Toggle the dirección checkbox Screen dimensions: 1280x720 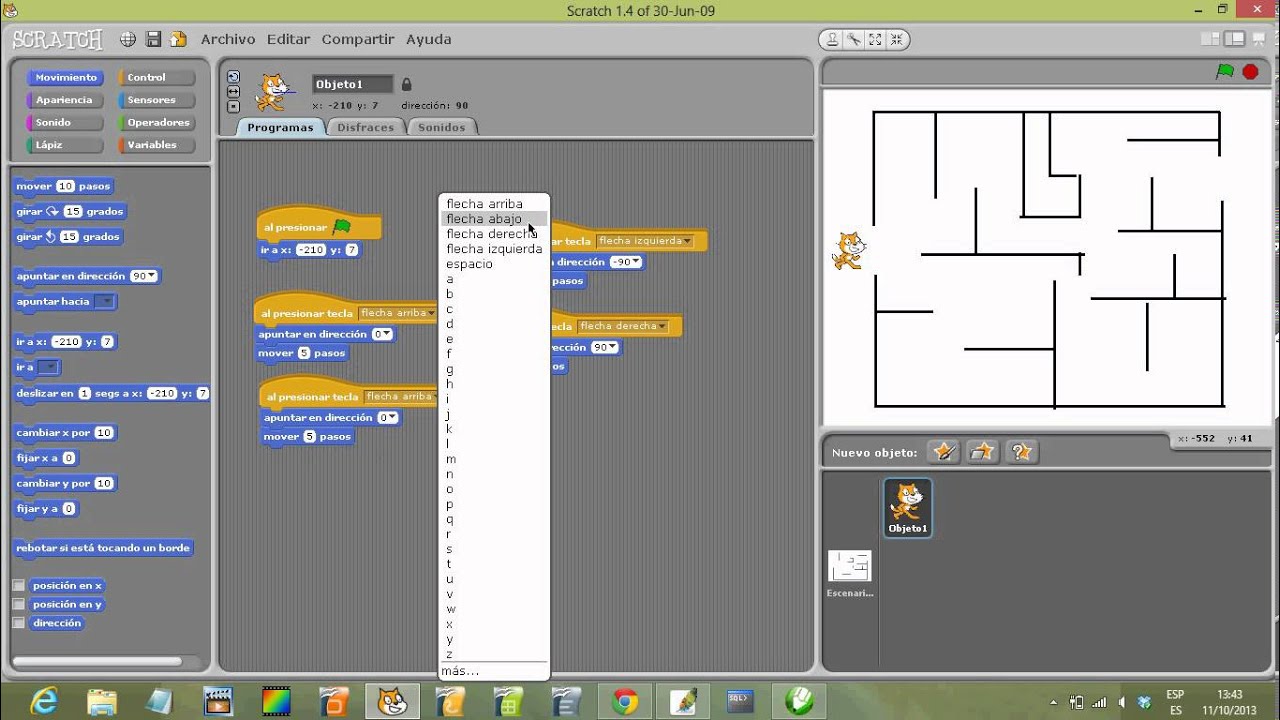click(x=18, y=623)
